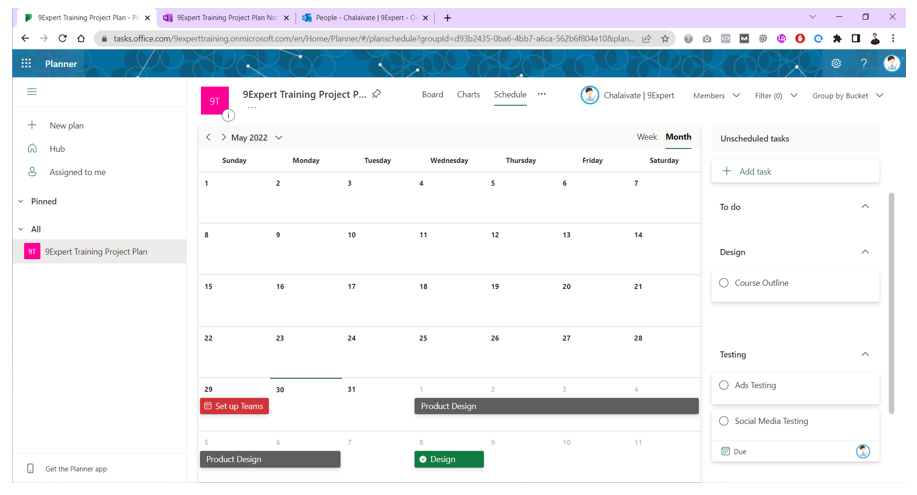Viewport: 917px width, 495px height.
Task: Open the red Set up Teams task
Action: click(x=234, y=406)
